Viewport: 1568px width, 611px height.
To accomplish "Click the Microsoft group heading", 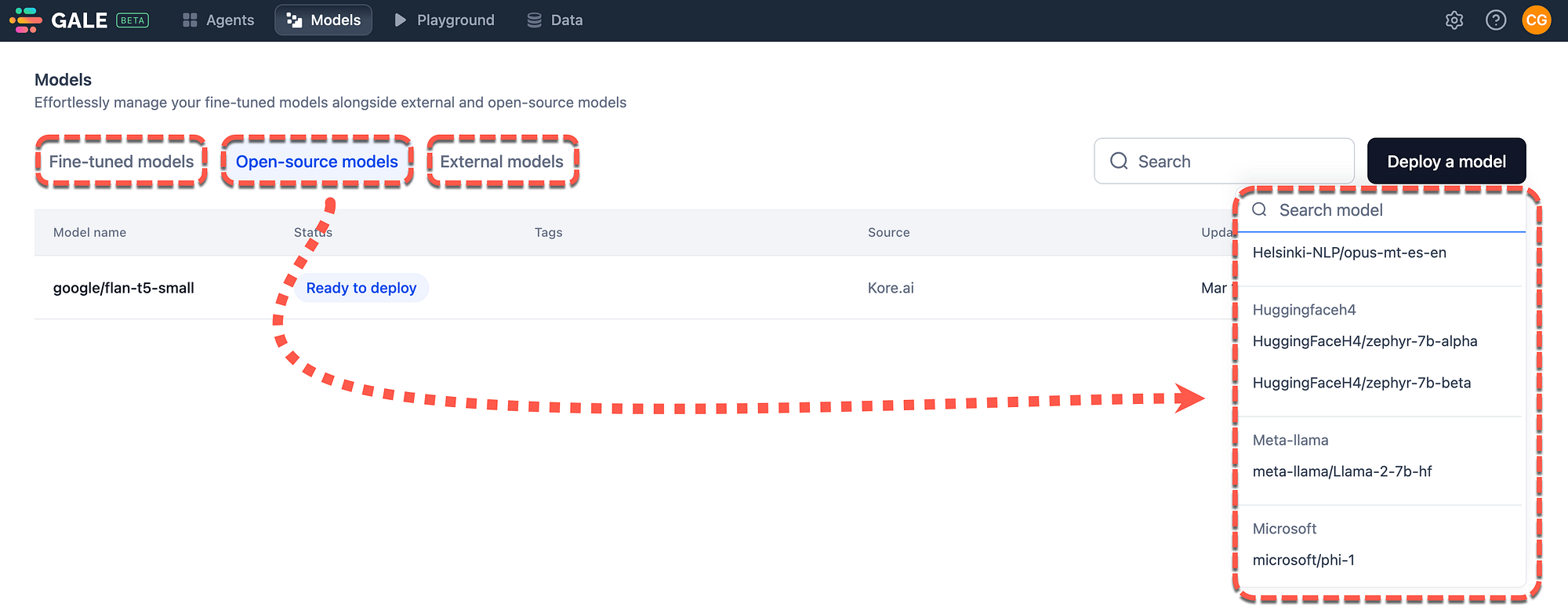I will tap(1284, 529).
